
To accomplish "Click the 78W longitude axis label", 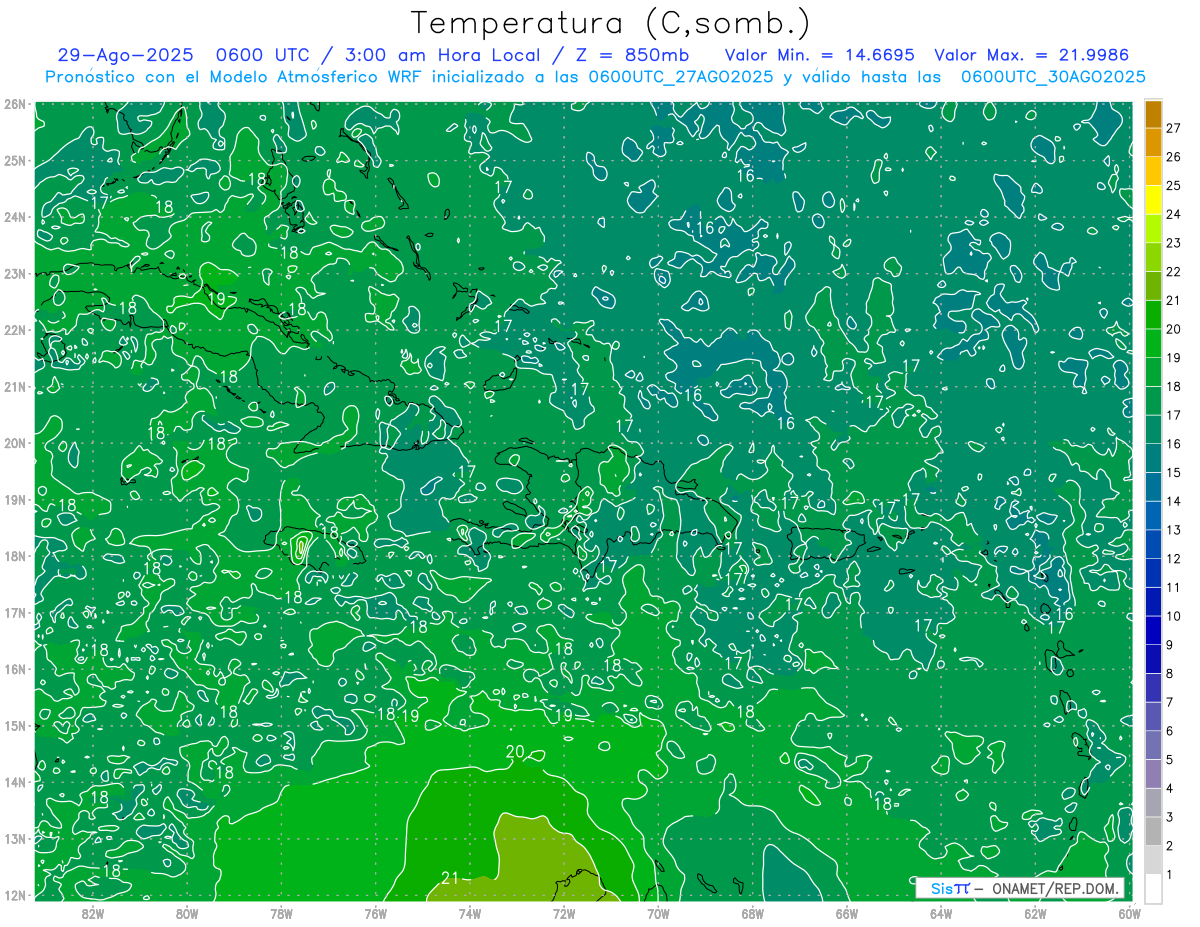I will tap(281, 912).
